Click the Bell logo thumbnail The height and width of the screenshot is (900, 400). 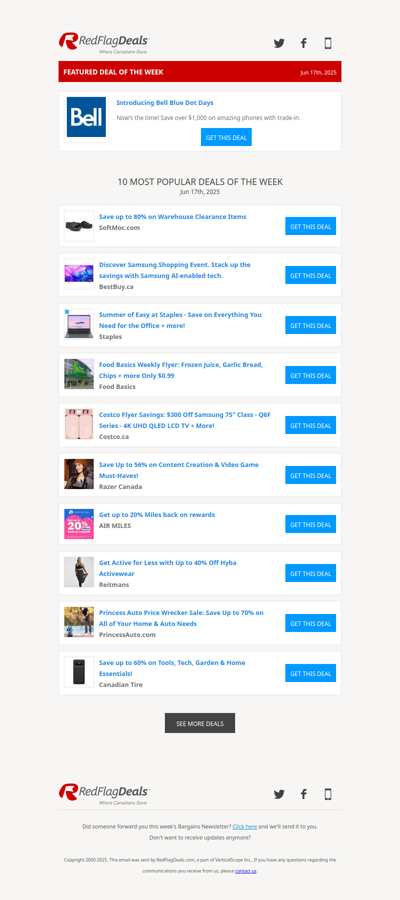click(86, 117)
